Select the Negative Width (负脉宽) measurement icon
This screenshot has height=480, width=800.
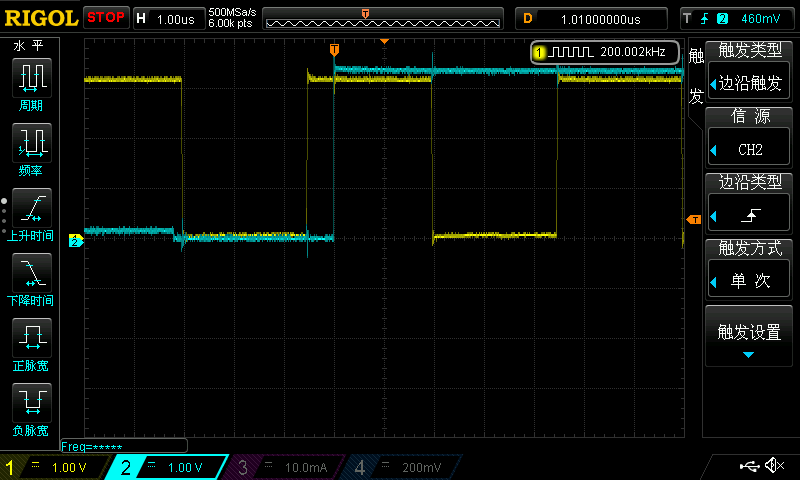pos(32,402)
